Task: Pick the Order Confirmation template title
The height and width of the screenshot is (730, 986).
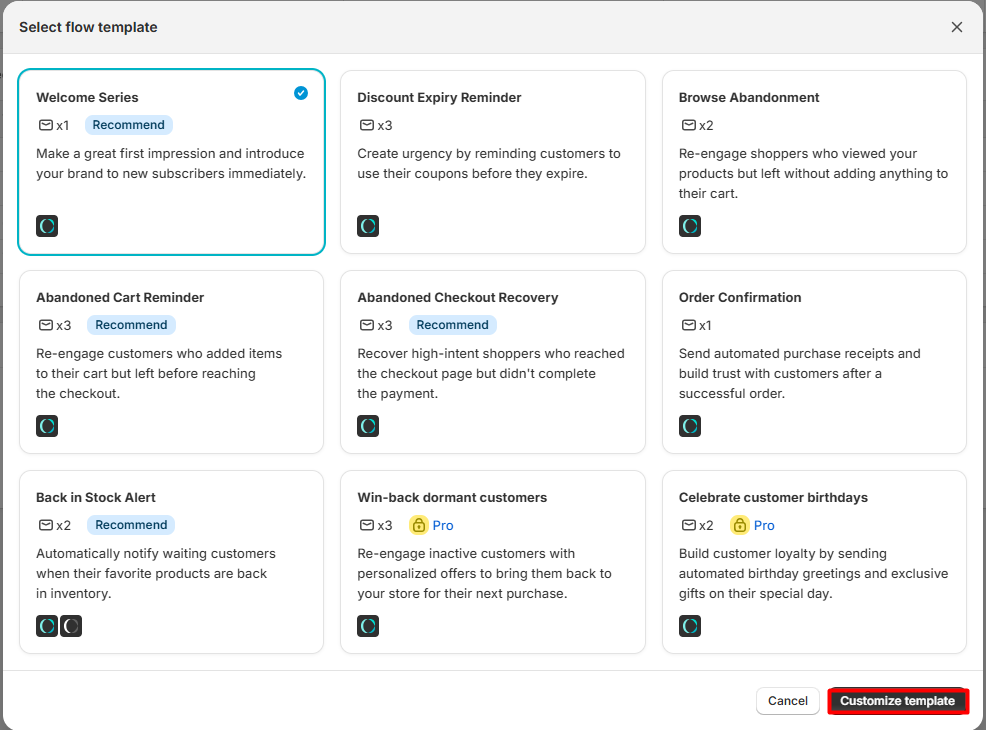Action: tap(740, 297)
